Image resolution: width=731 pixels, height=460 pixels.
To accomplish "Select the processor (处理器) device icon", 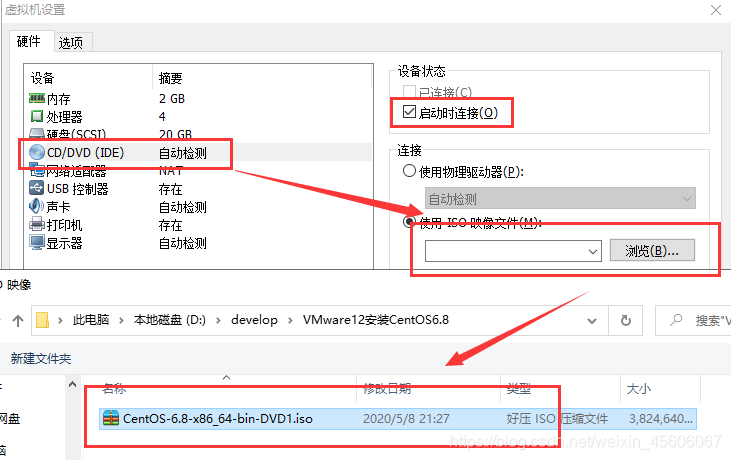I will (36, 116).
